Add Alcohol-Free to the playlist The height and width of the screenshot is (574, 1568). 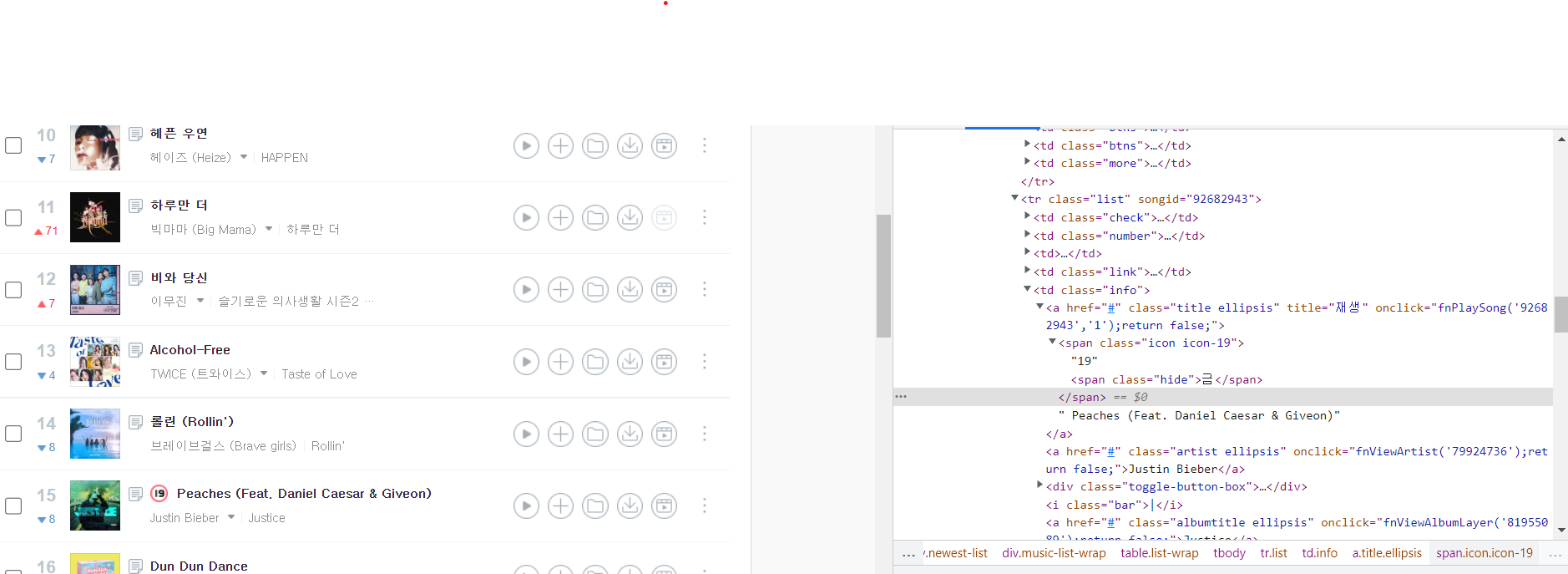click(x=560, y=362)
